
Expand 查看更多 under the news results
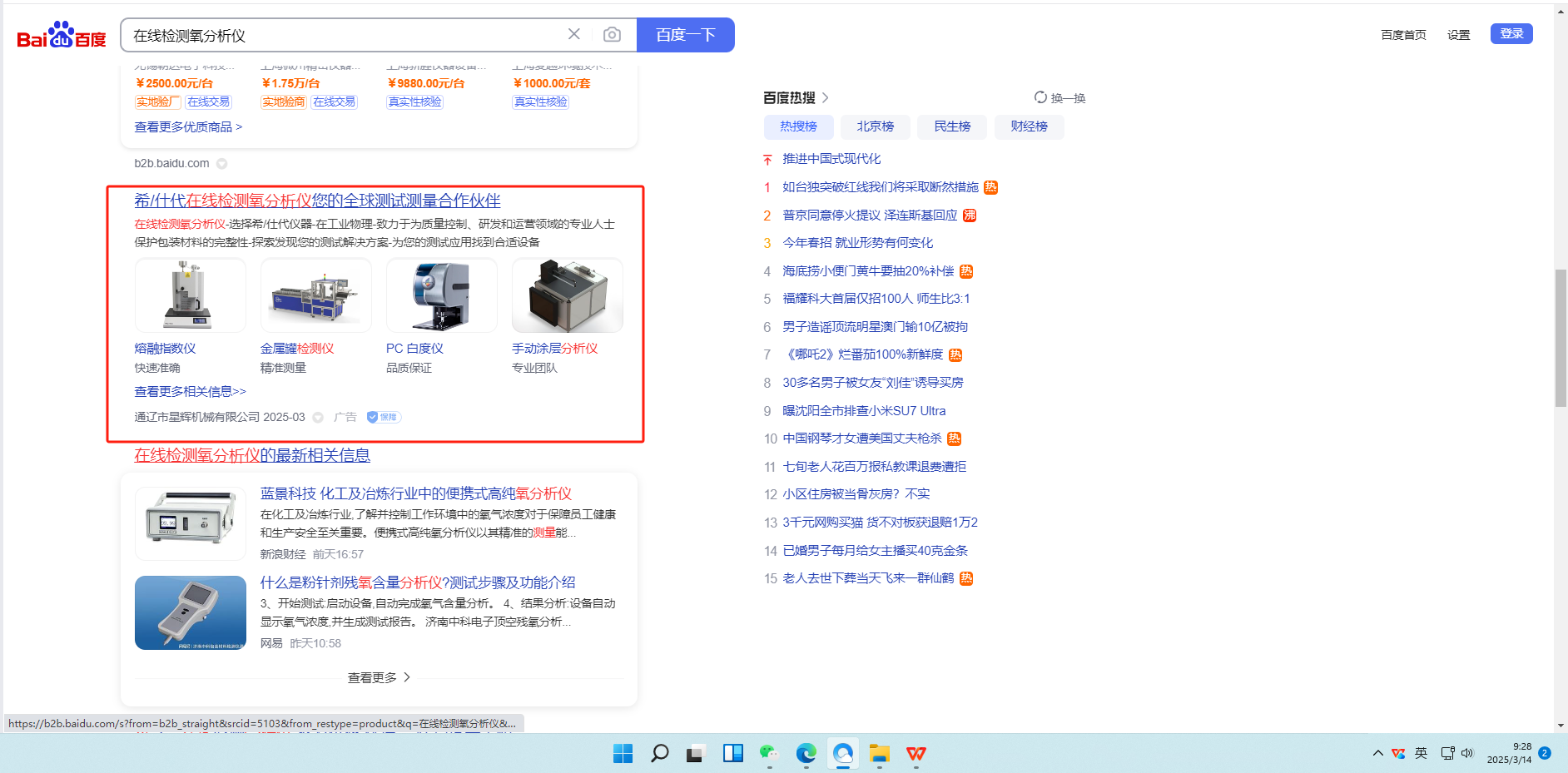tap(379, 678)
